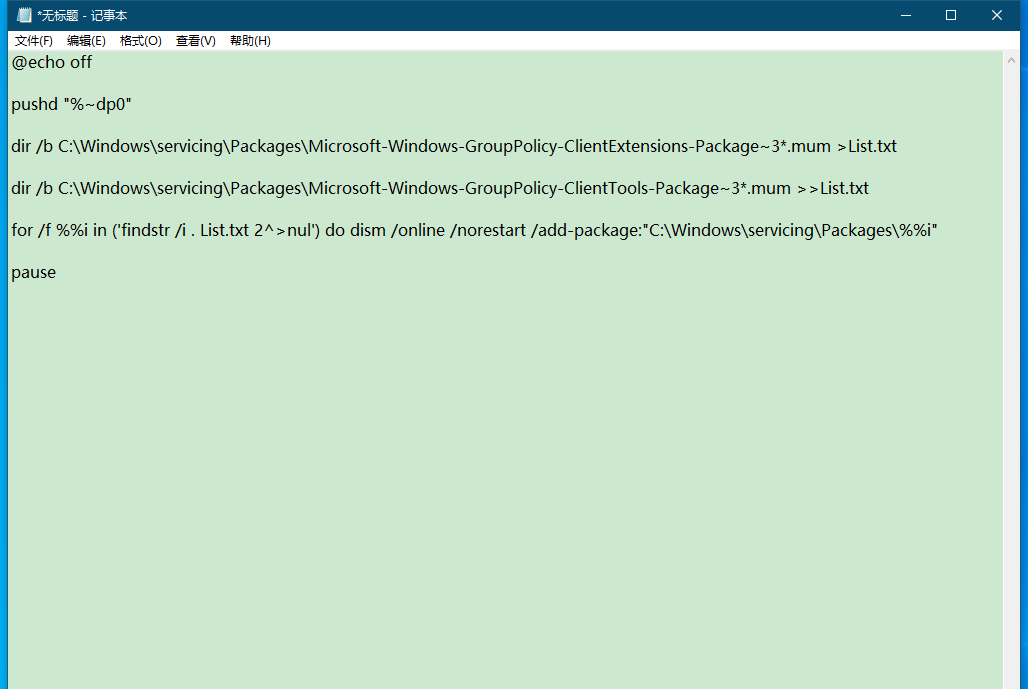Image resolution: width=1028 pixels, height=689 pixels.
Task: Click '>>List.txt' at end of fourth line
Action: click(833, 189)
